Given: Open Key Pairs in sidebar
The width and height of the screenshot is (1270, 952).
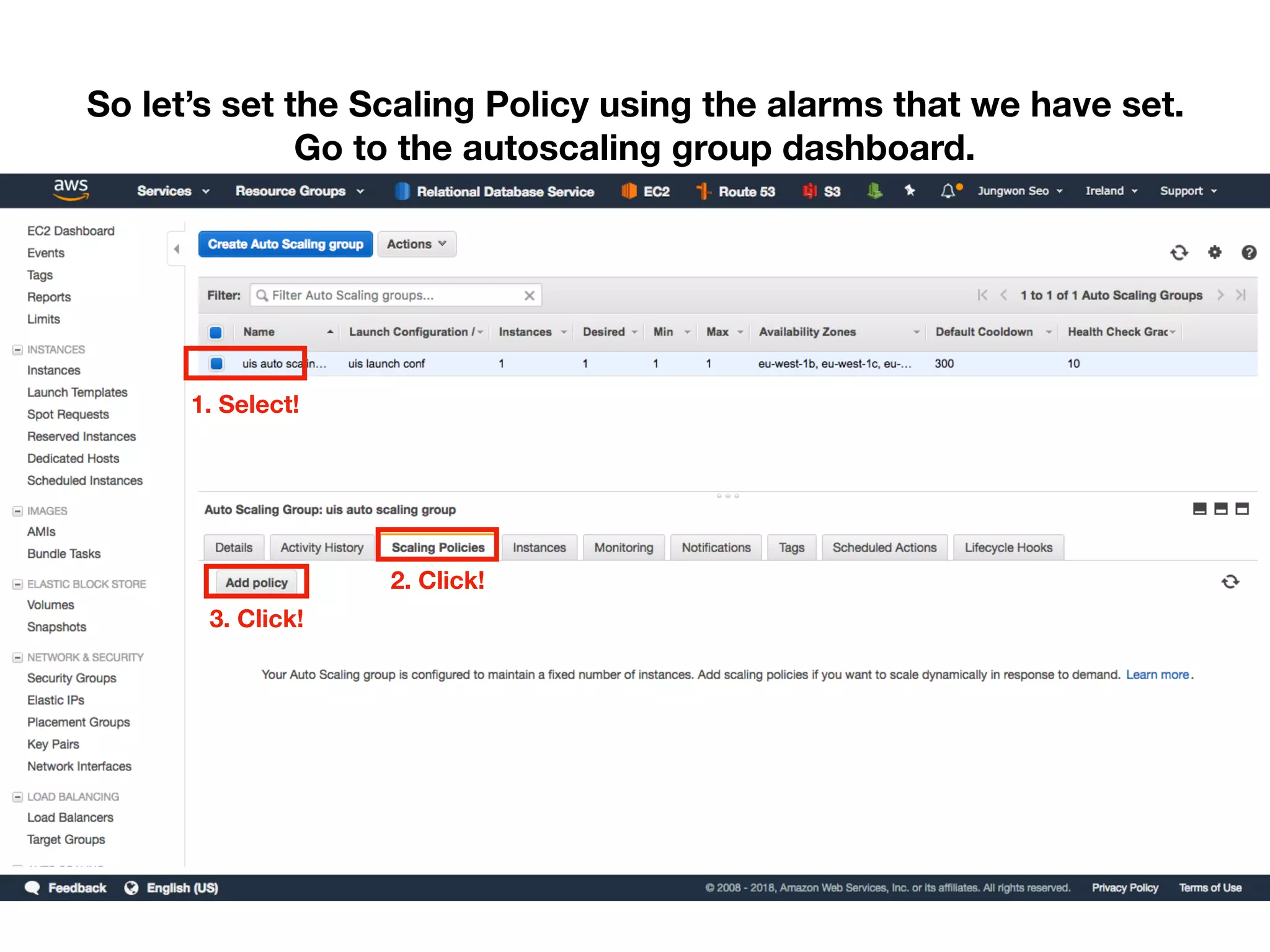Looking at the screenshot, I should click(x=53, y=744).
